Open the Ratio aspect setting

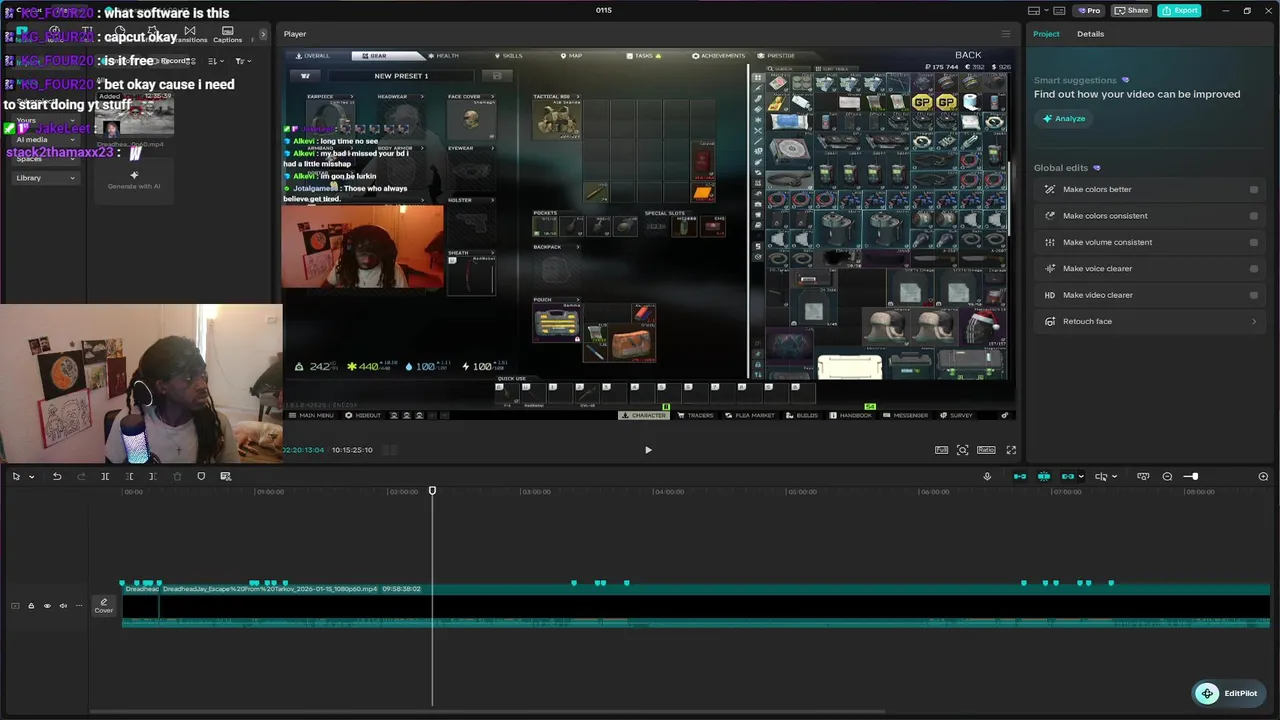pyautogui.click(x=986, y=450)
